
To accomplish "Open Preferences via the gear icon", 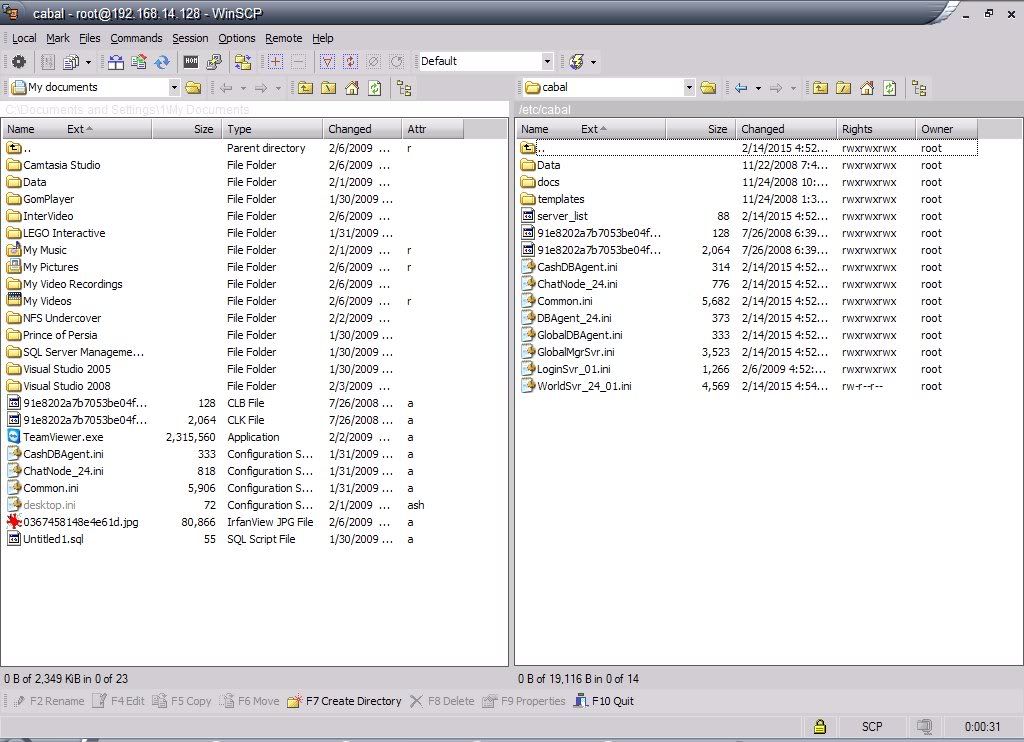I will (x=19, y=62).
